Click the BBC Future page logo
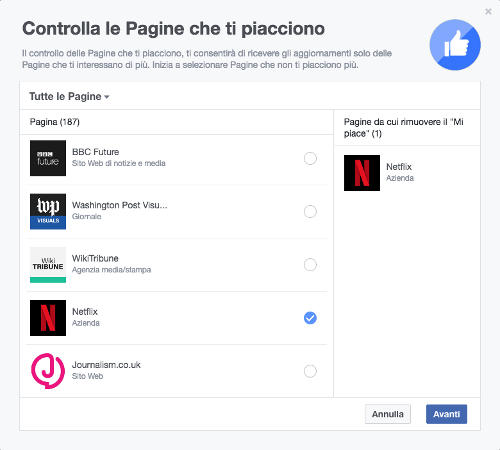This screenshot has height=450, width=500. [x=48, y=158]
